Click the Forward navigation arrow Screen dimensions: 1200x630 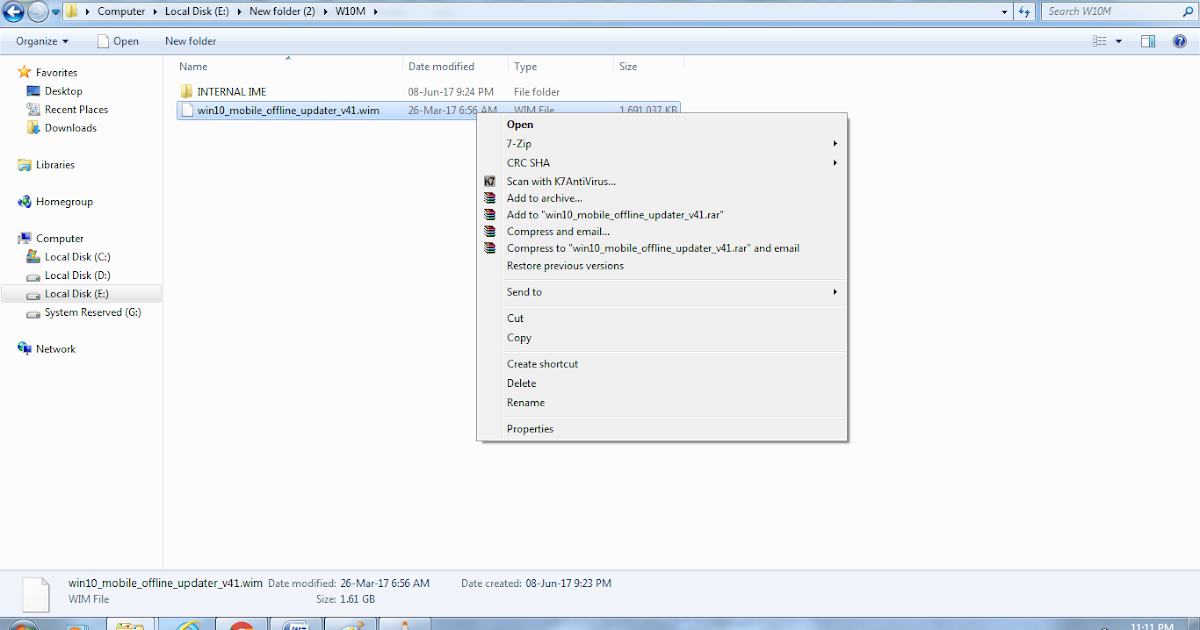[x=37, y=12]
